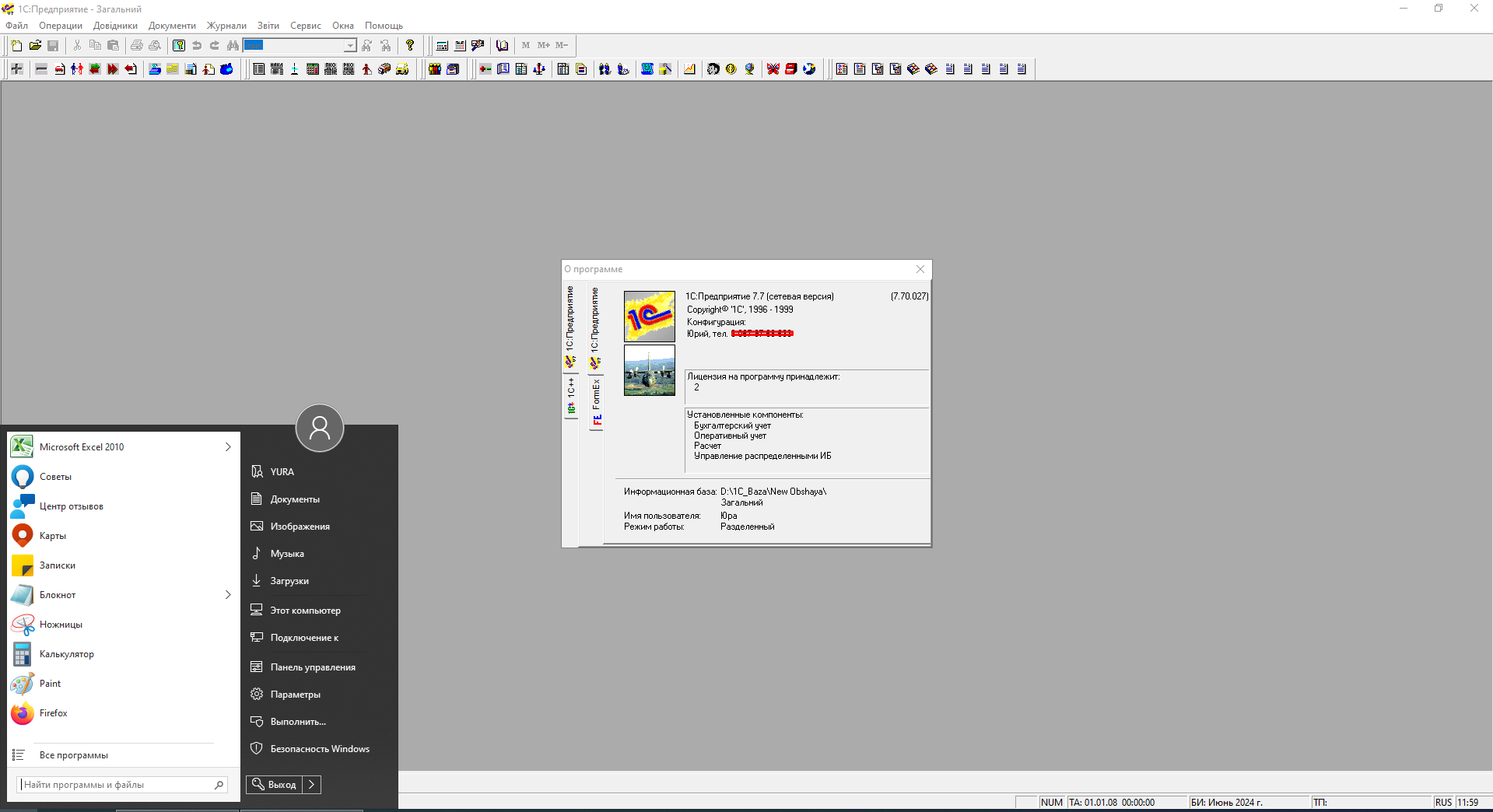The width and height of the screenshot is (1493, 812).
Task: Click the yellow question mark Help icon
Action: tap(410, 45)
